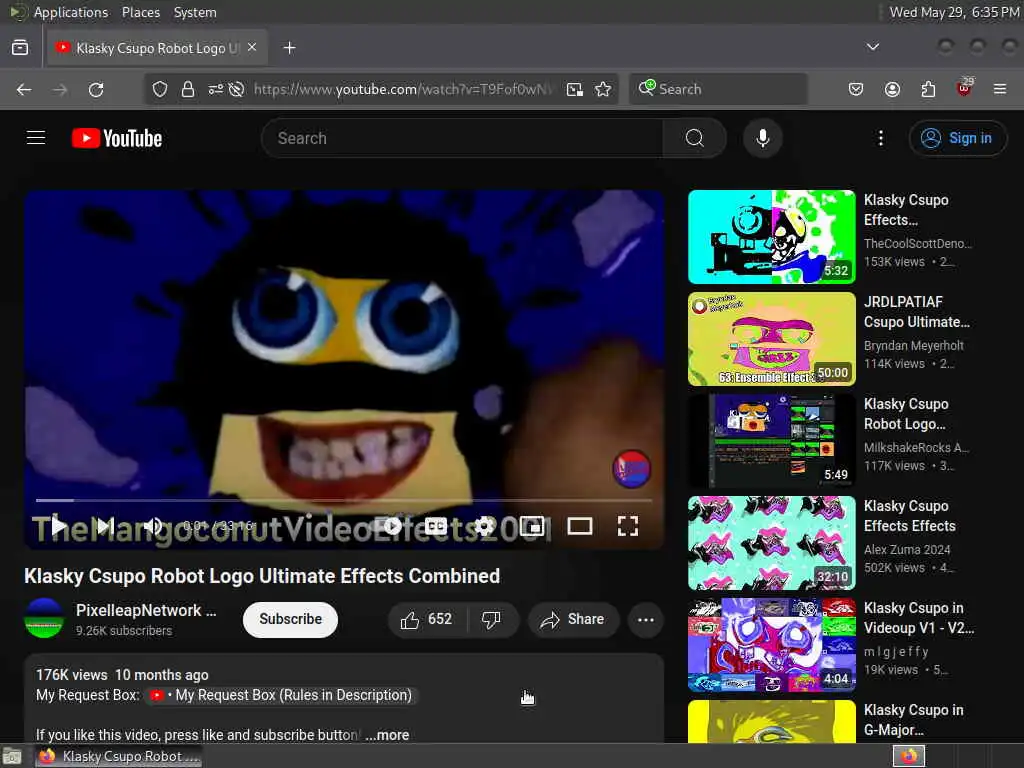Sign in to YouTube
Viewport: 1024px width, 768px height.
tap(957, 138)
